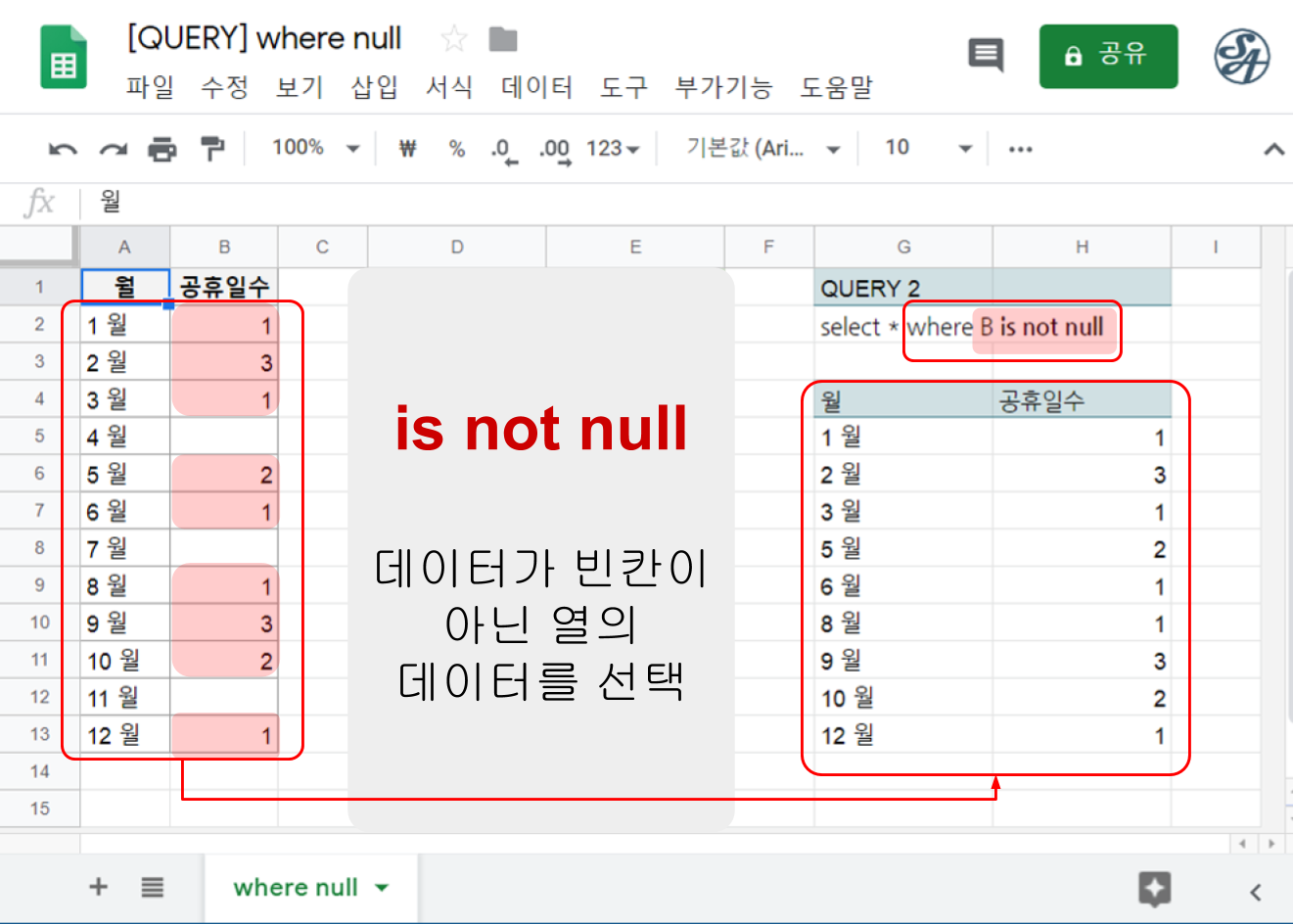Apply currency format with the ₩ icon

tap(407, 148)
